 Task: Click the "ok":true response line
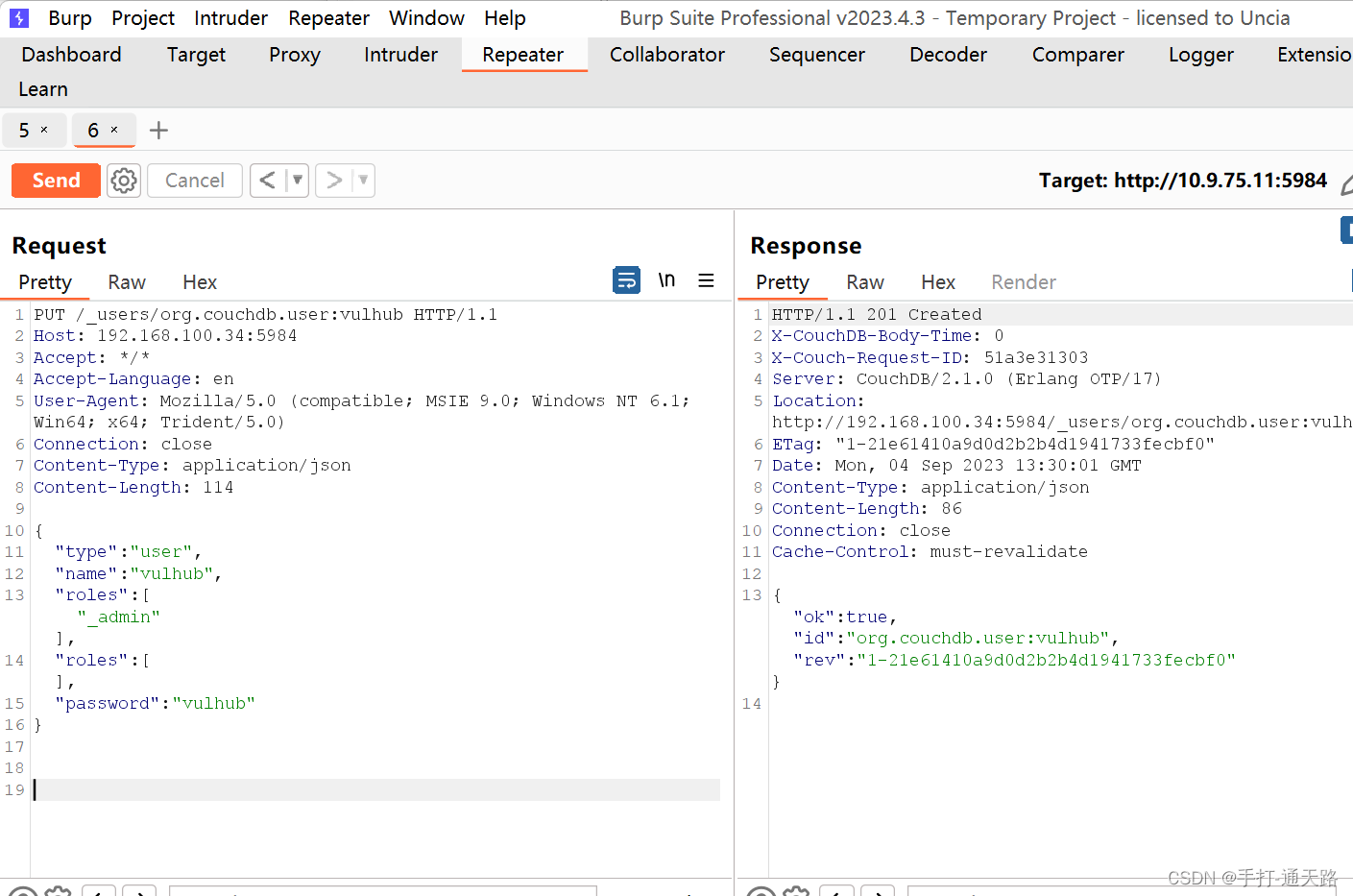[x=845, y=617]
